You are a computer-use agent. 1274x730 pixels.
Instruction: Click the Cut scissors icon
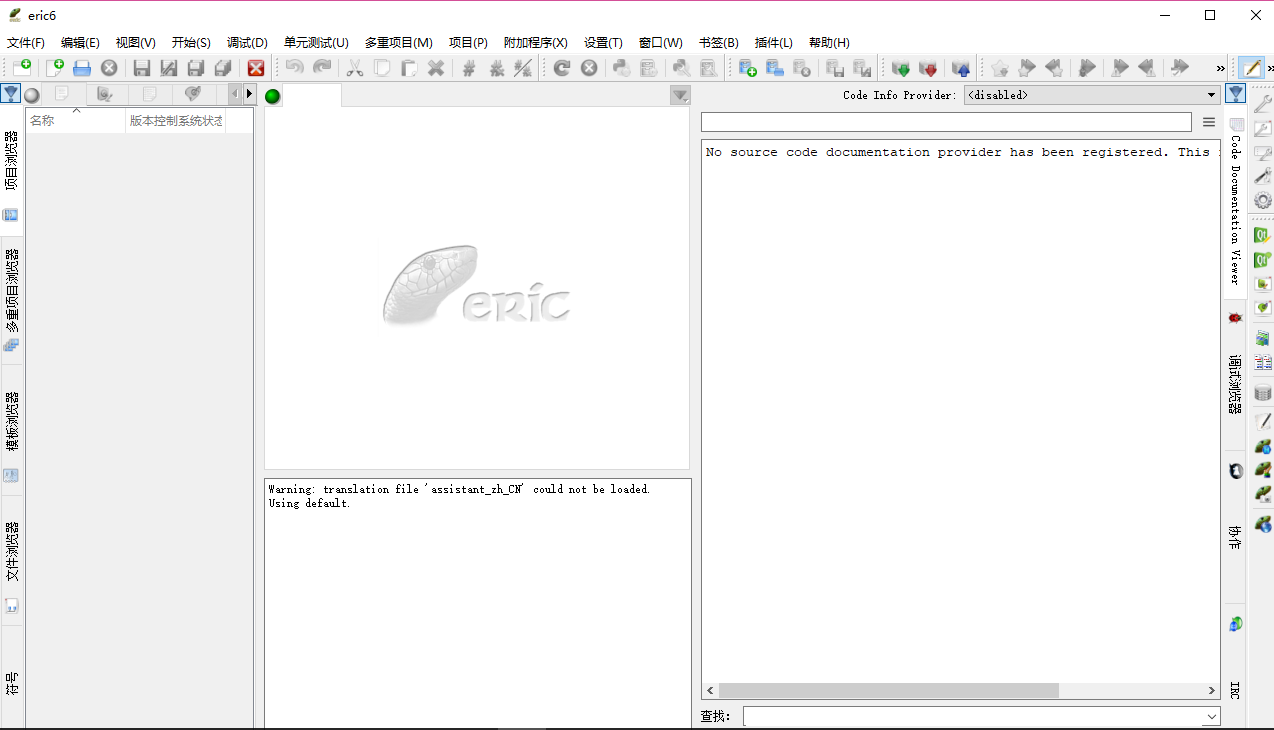pyautogui.click(x=355, y=68)
